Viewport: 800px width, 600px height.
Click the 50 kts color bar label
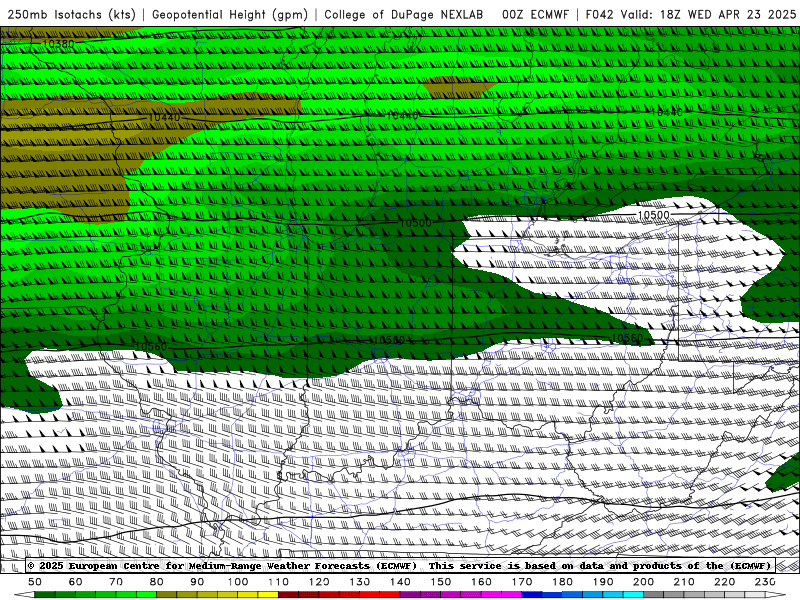click(35, 582)
